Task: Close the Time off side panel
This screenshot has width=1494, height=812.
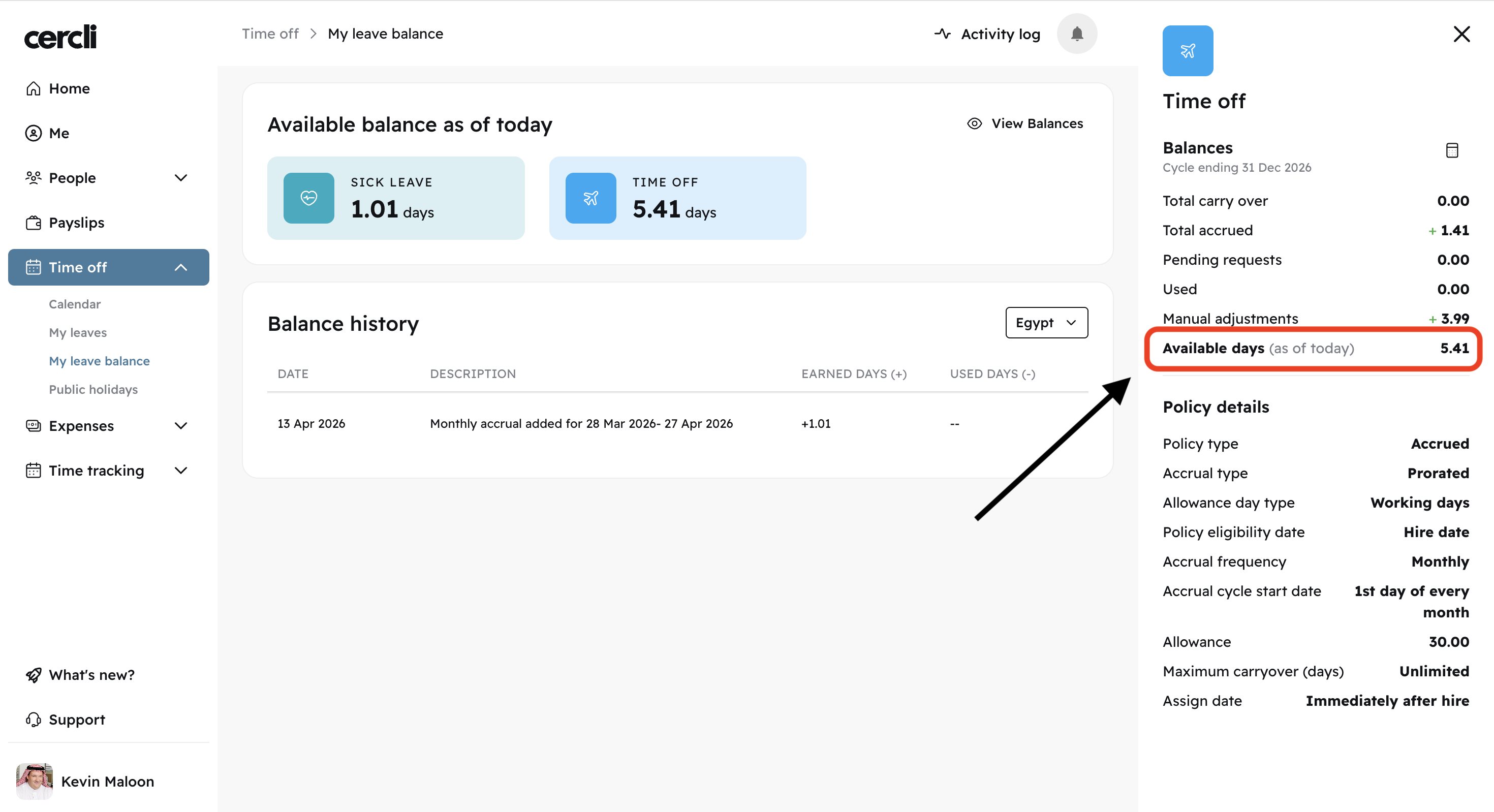Action: click(x=1461, y=34)
